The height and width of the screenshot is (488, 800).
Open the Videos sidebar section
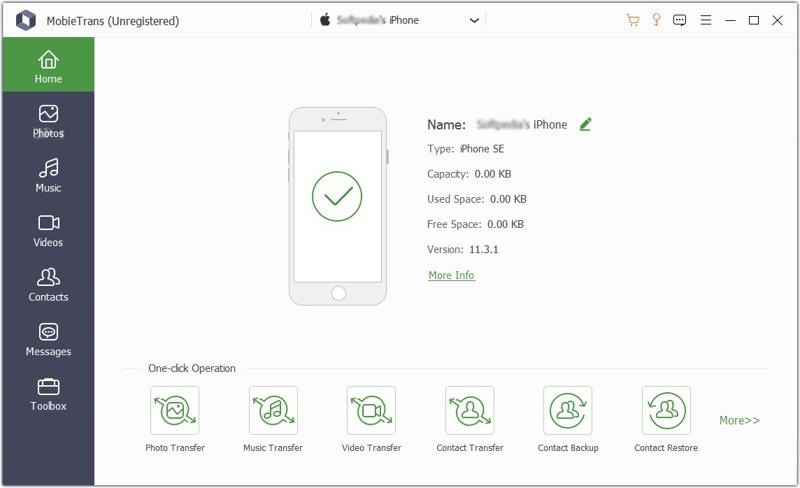pyautogui.click(x=48, y=230)
